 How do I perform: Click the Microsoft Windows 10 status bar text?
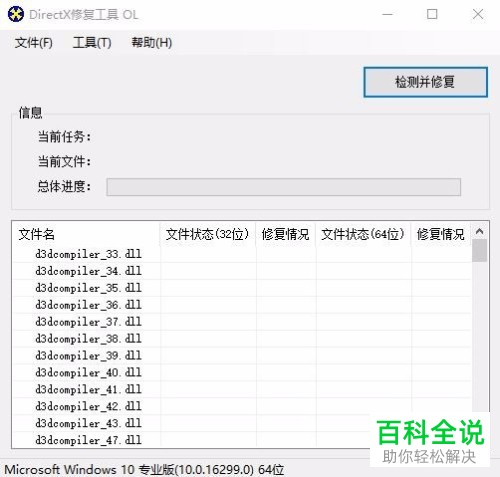click(x=144, y=470)
